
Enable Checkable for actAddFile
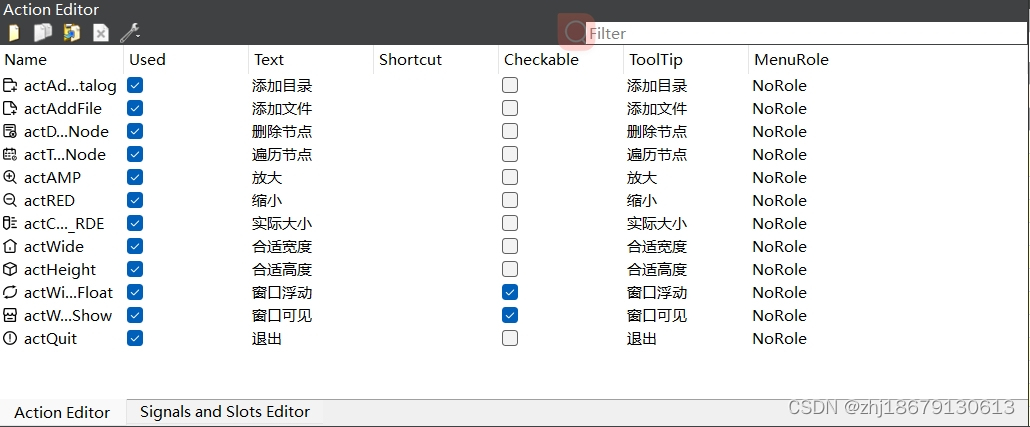pyautogui.click(x=510, y=108)
